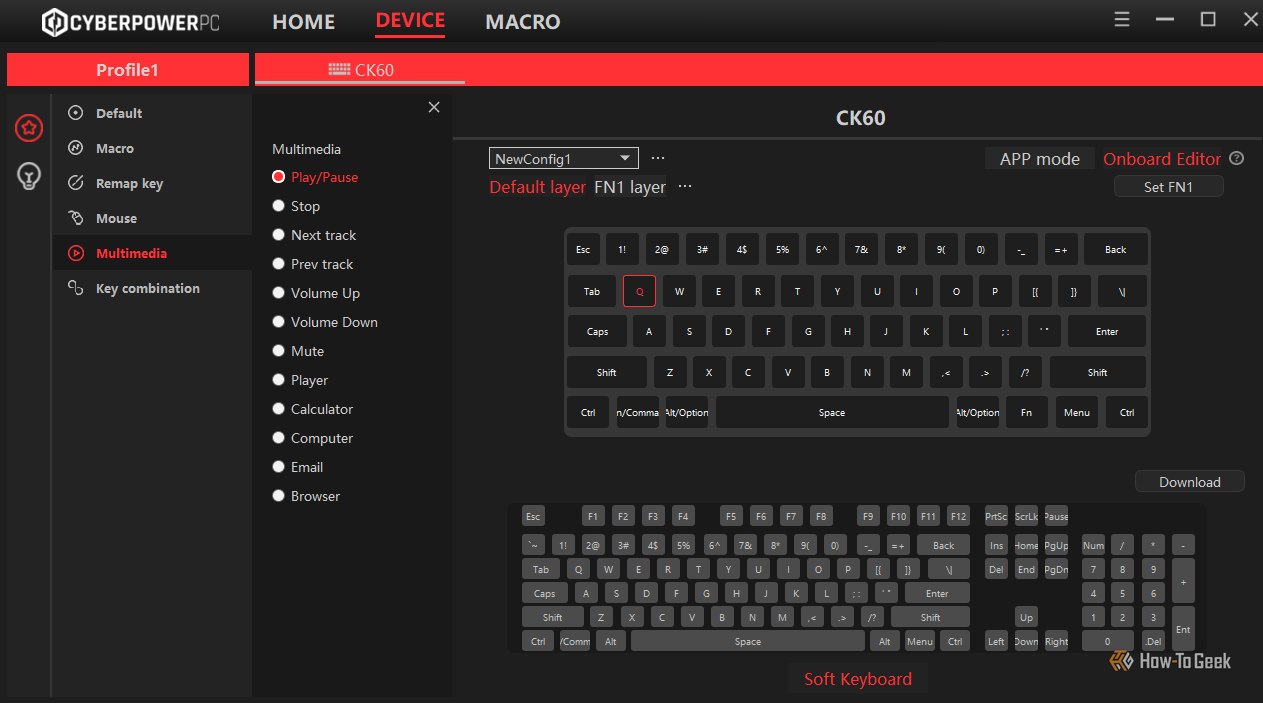Switch to Default layer
This screenshot has height=703, width=1263.
538,187
